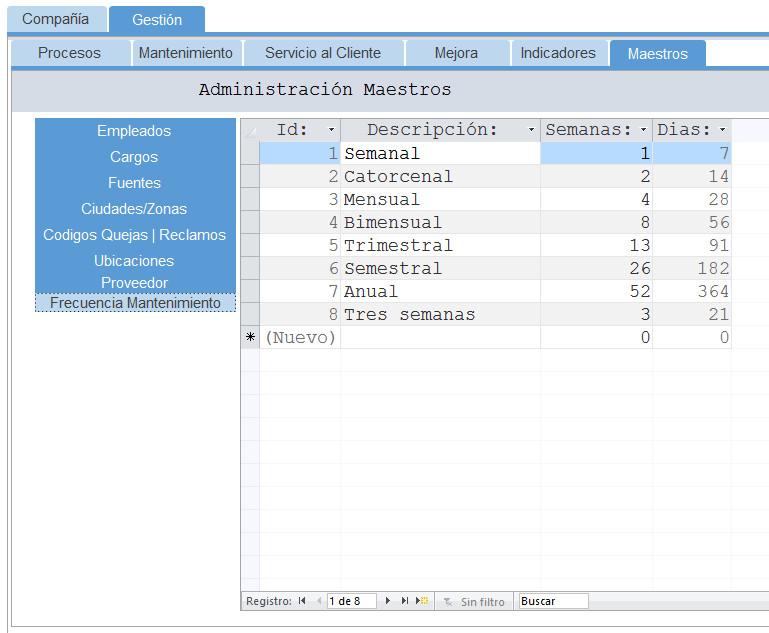The width and height of the screenshot is (769, 633).
Task: Expand the Descripción column filter dropdown
Action: 531,130
